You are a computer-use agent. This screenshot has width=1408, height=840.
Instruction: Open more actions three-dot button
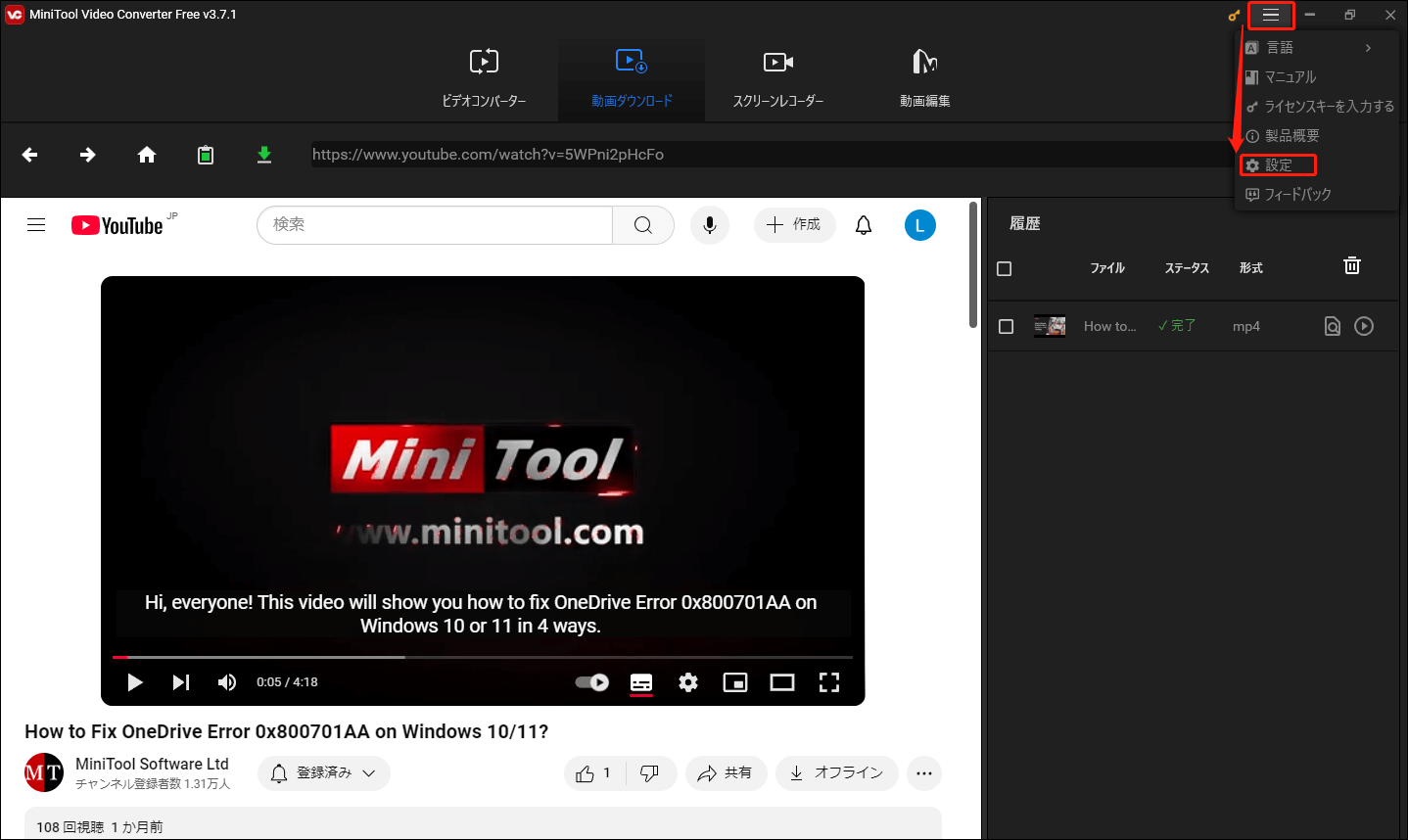tap(924, 773)
